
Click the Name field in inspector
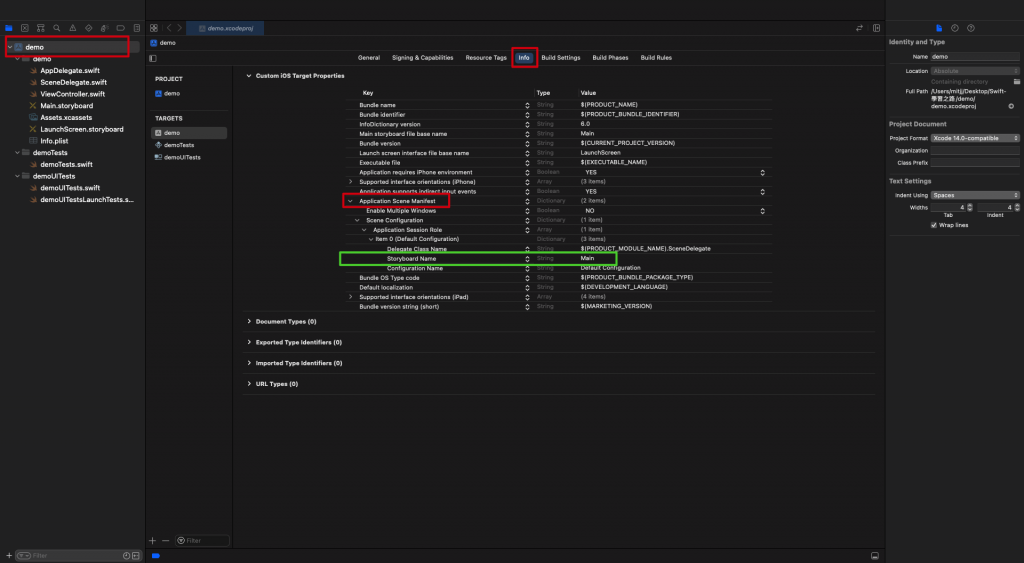[975, 57]
